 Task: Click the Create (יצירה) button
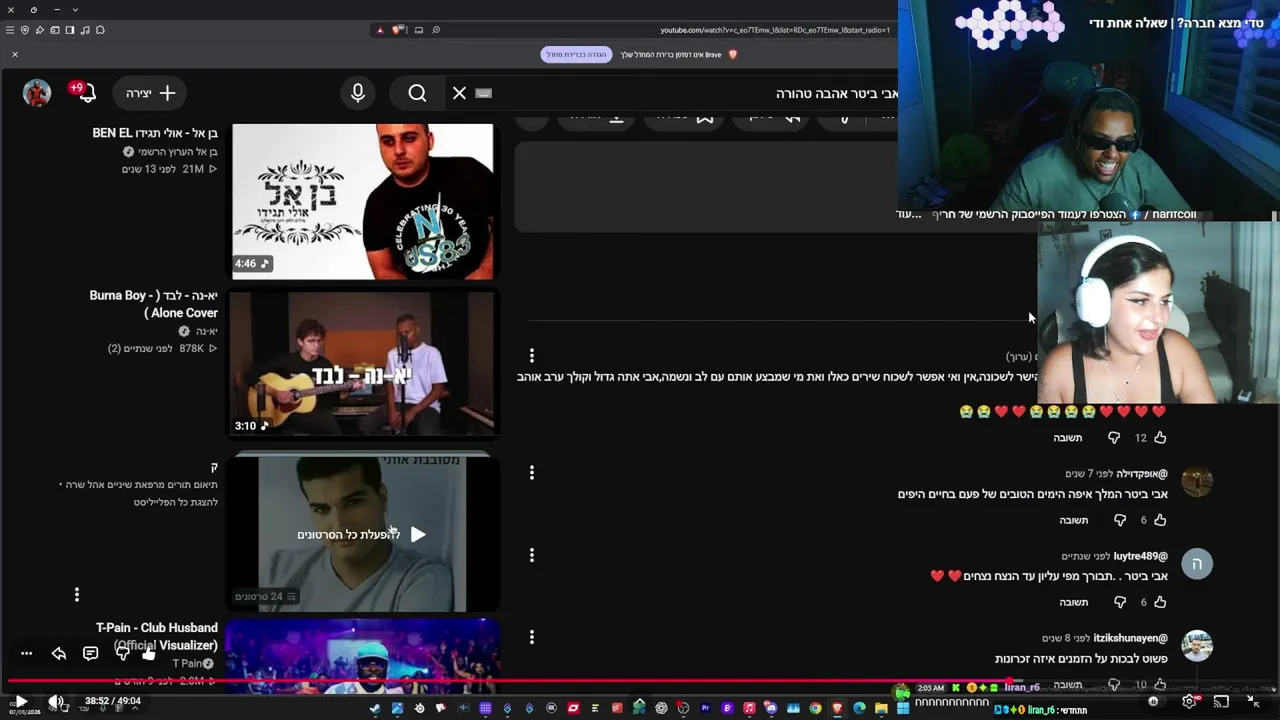coord(151,93)
